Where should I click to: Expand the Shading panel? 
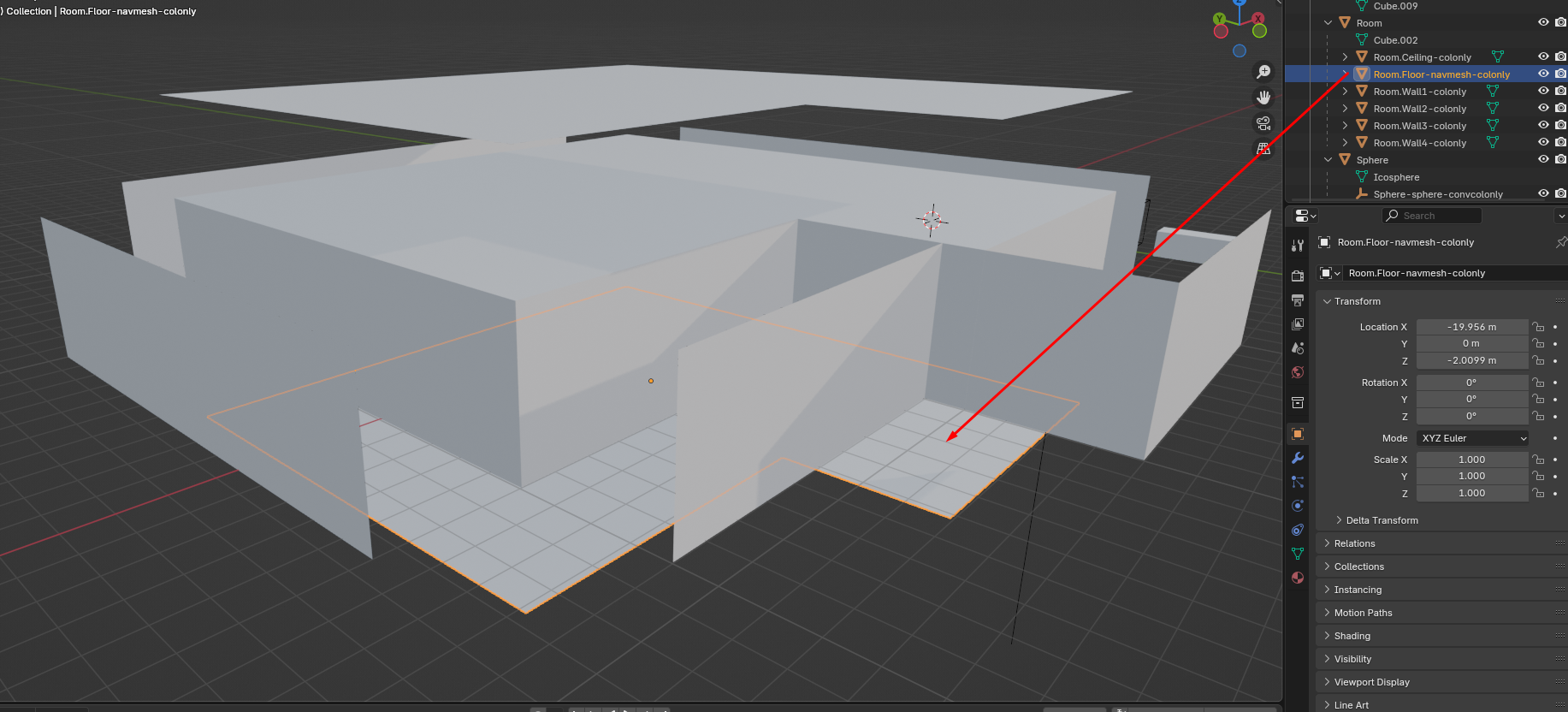(1327, 636)
